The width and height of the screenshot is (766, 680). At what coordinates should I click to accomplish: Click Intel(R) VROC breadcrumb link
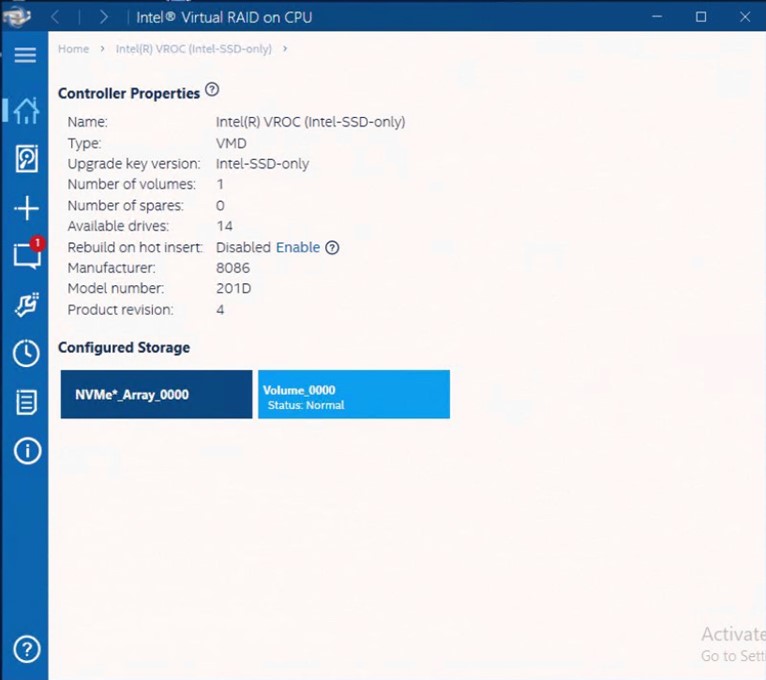point(193,49)
